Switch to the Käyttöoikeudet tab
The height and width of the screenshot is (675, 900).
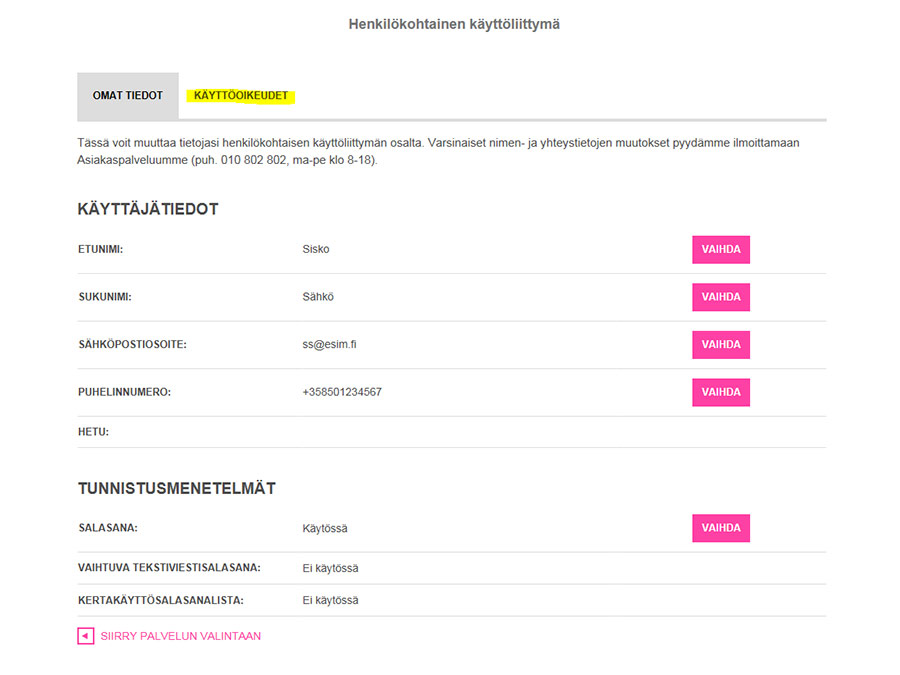240,96
